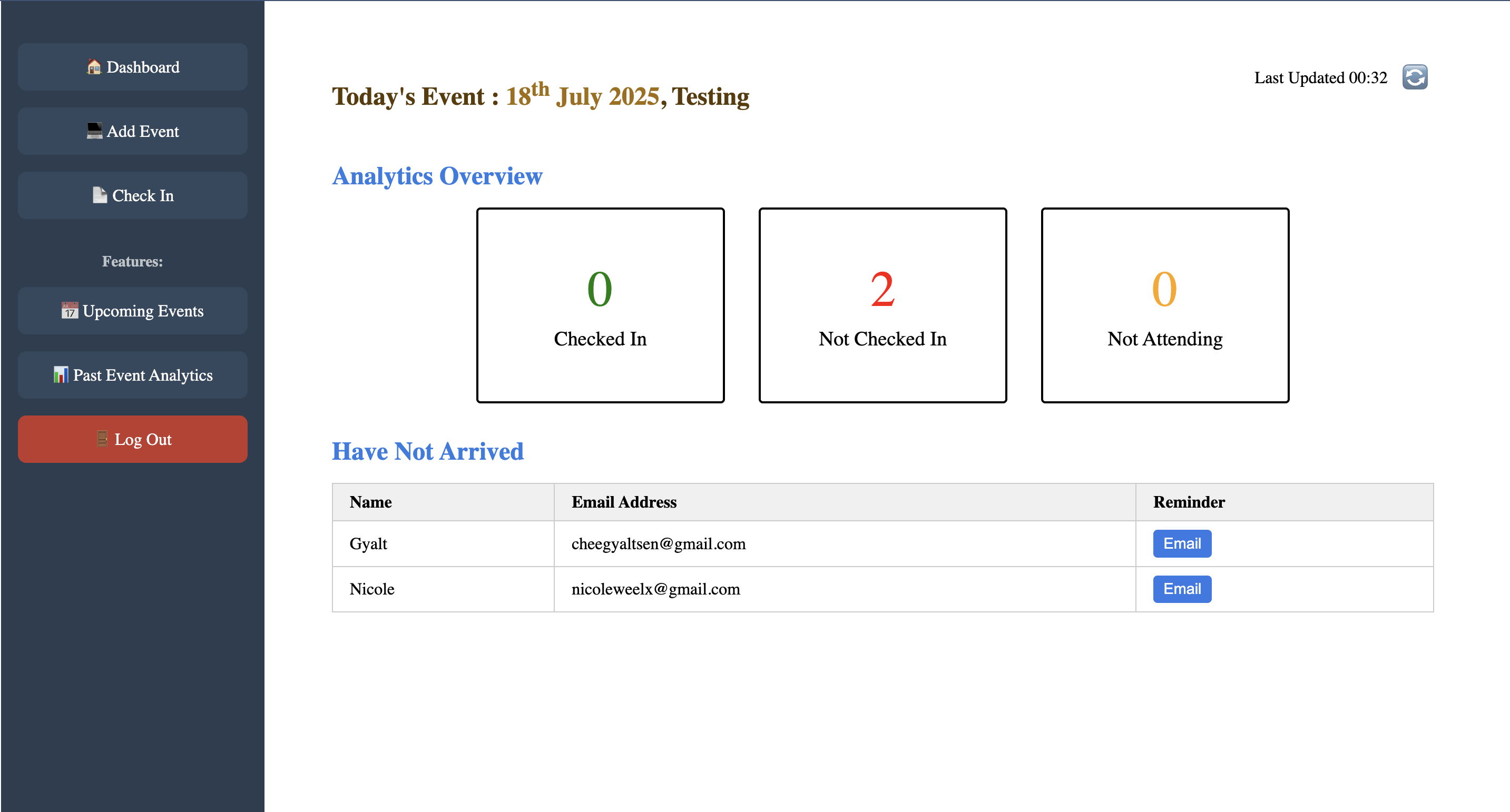Click the house icon on Dashboard
Viewport: 1510px width, 812px height.
click(x=94, y=67)
